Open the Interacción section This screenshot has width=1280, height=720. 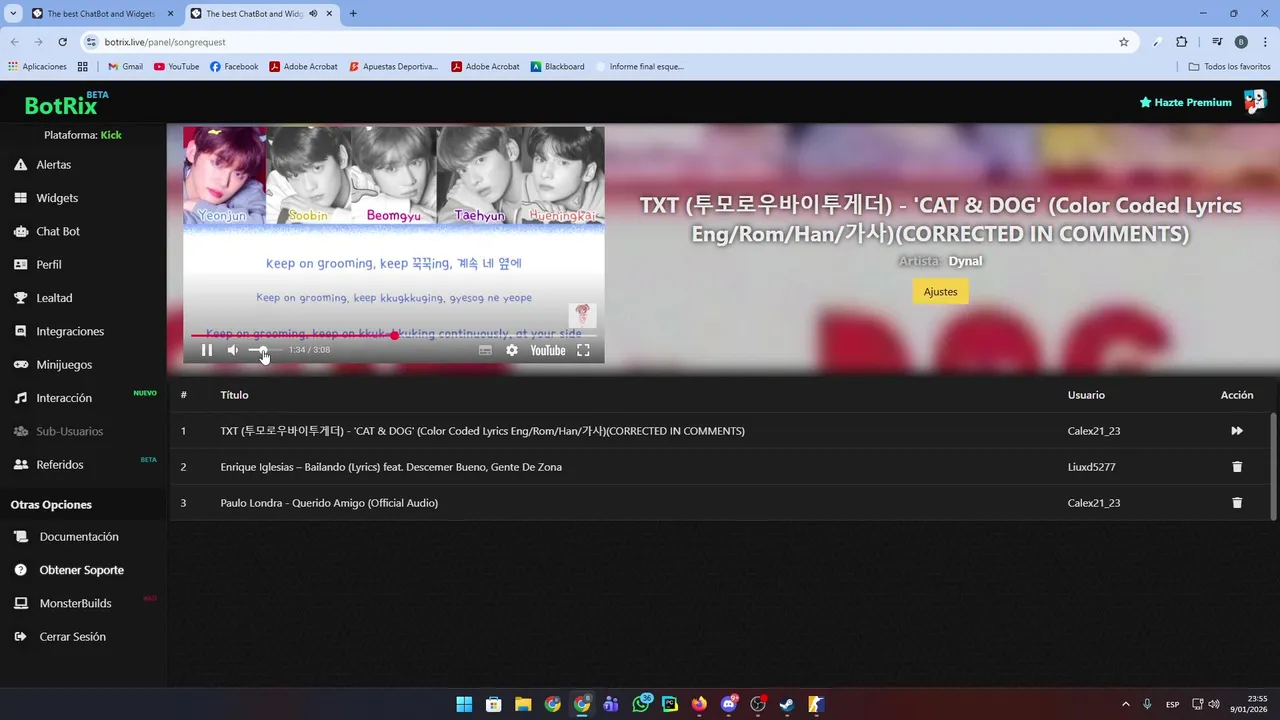pyautogui.click(x=64, y=398)
